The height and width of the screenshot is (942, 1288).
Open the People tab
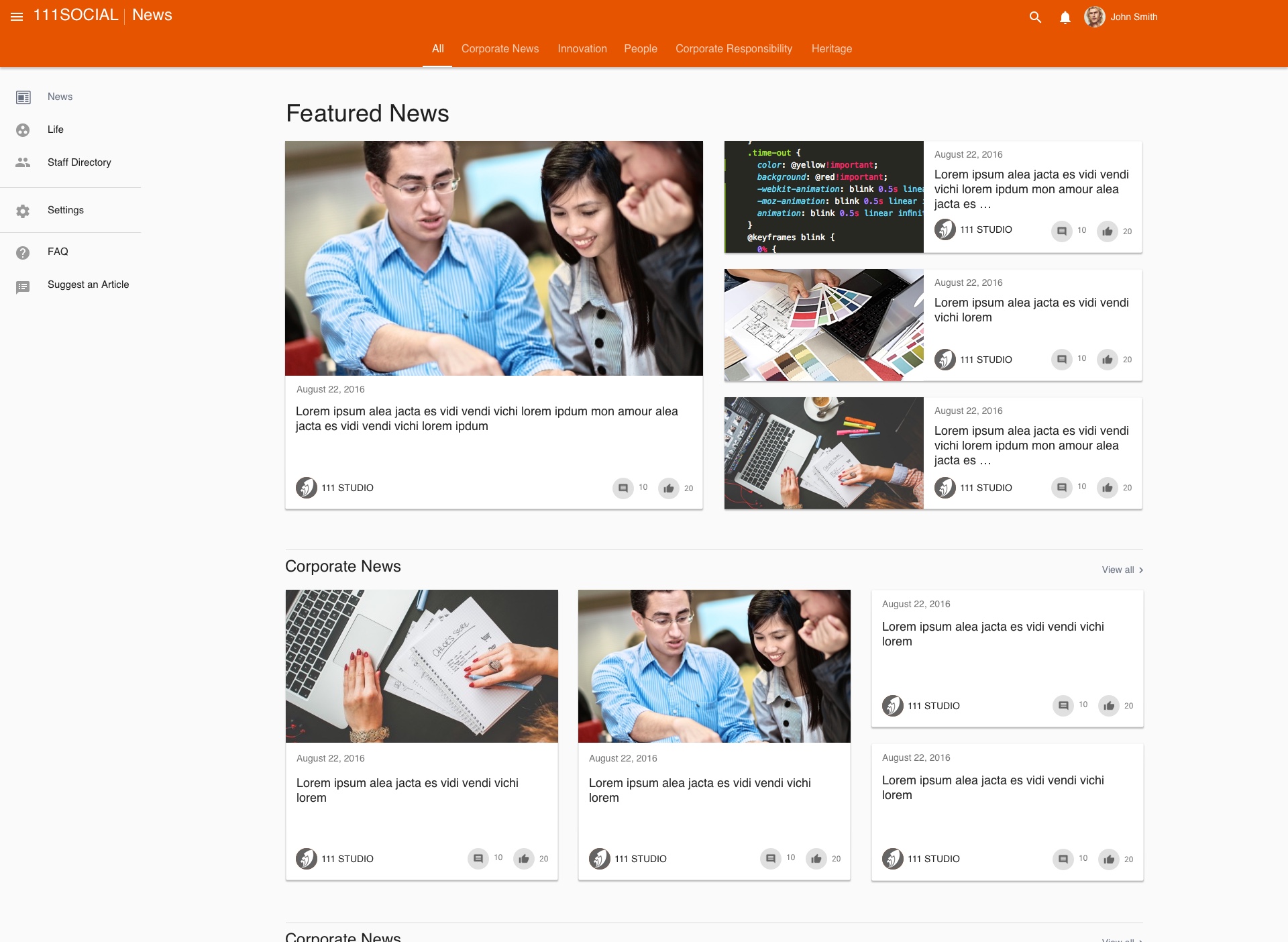click(x=641, y=49)
